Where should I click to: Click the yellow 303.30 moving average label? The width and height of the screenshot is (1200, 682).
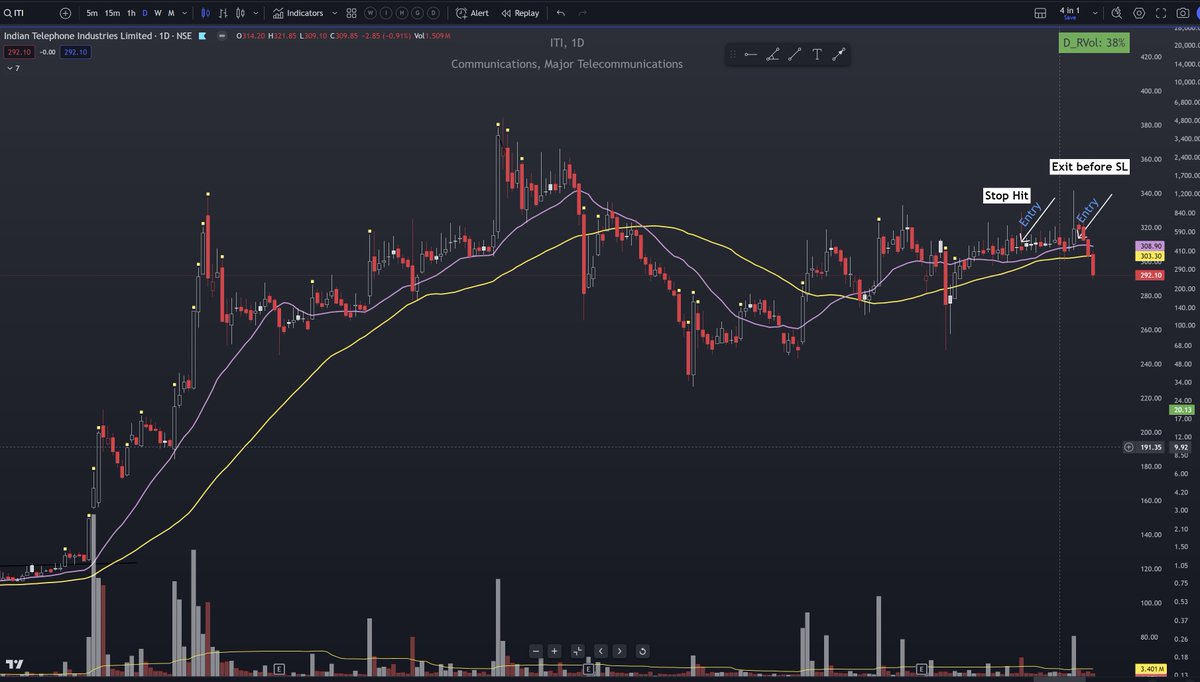(x=1149, y=256)
